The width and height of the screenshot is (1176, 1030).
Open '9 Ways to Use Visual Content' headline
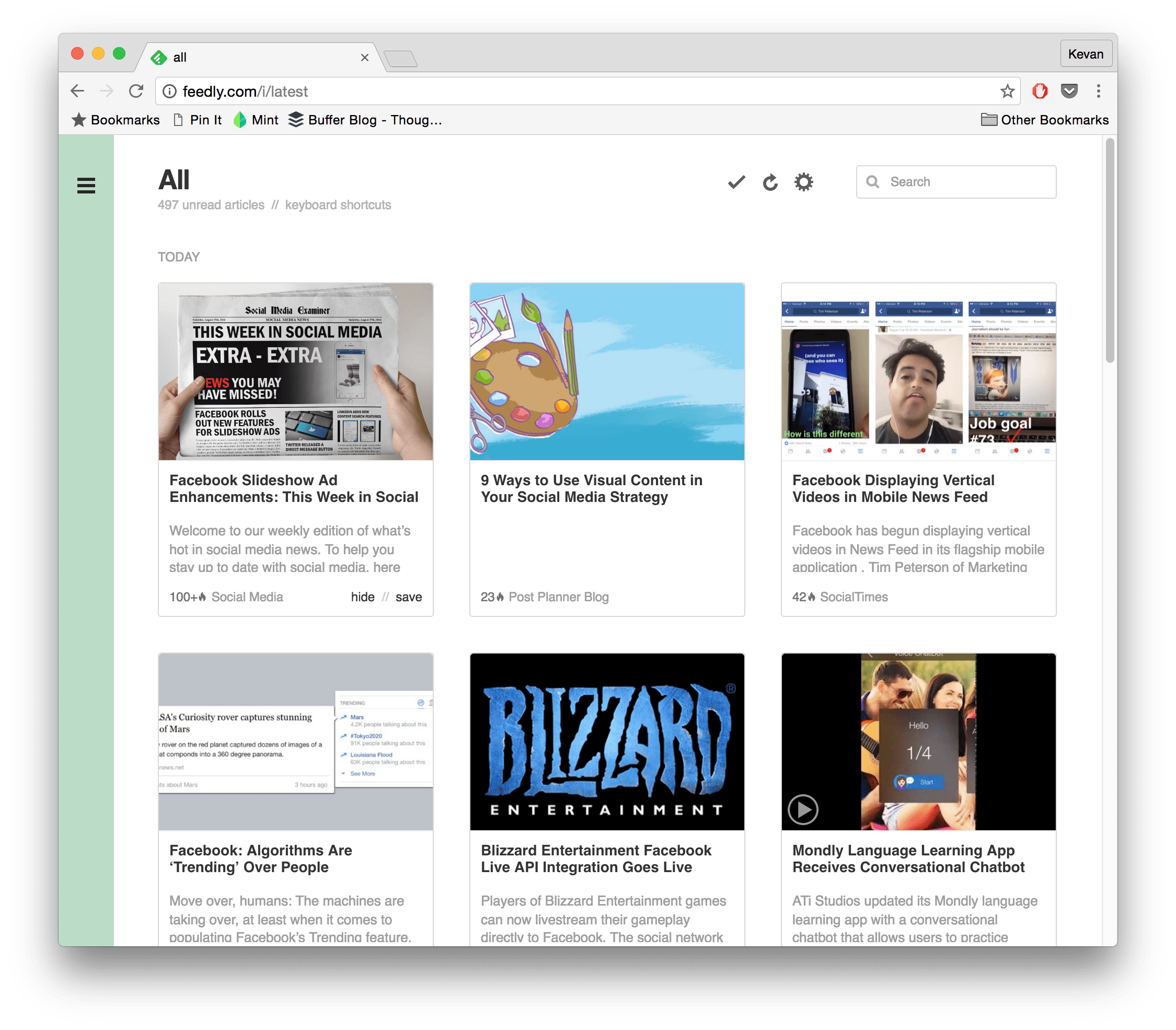pyautogui.click(x=591, y=488)
